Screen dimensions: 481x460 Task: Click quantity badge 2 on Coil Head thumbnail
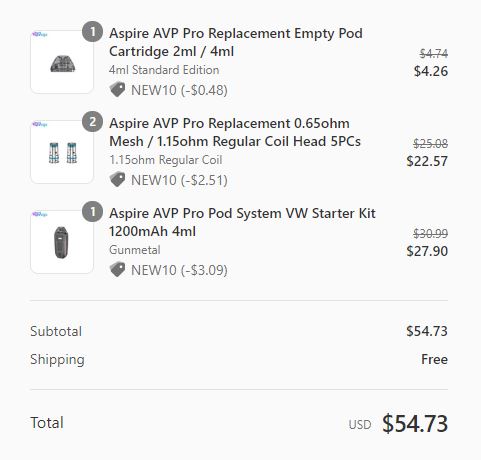(92, 122)
